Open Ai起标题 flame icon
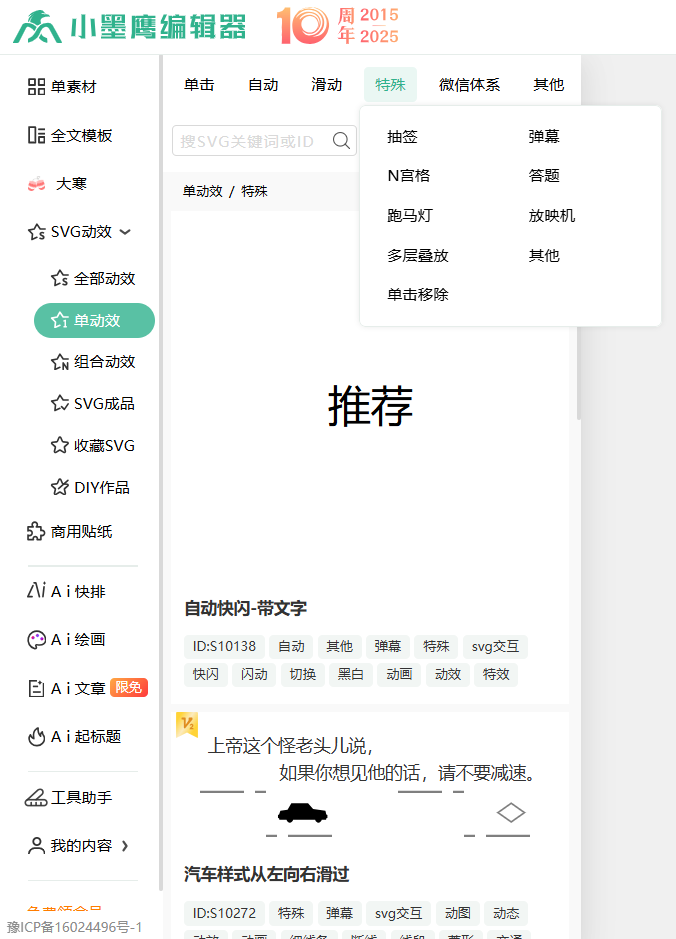The image size is (676, 939). click(36, 737)
